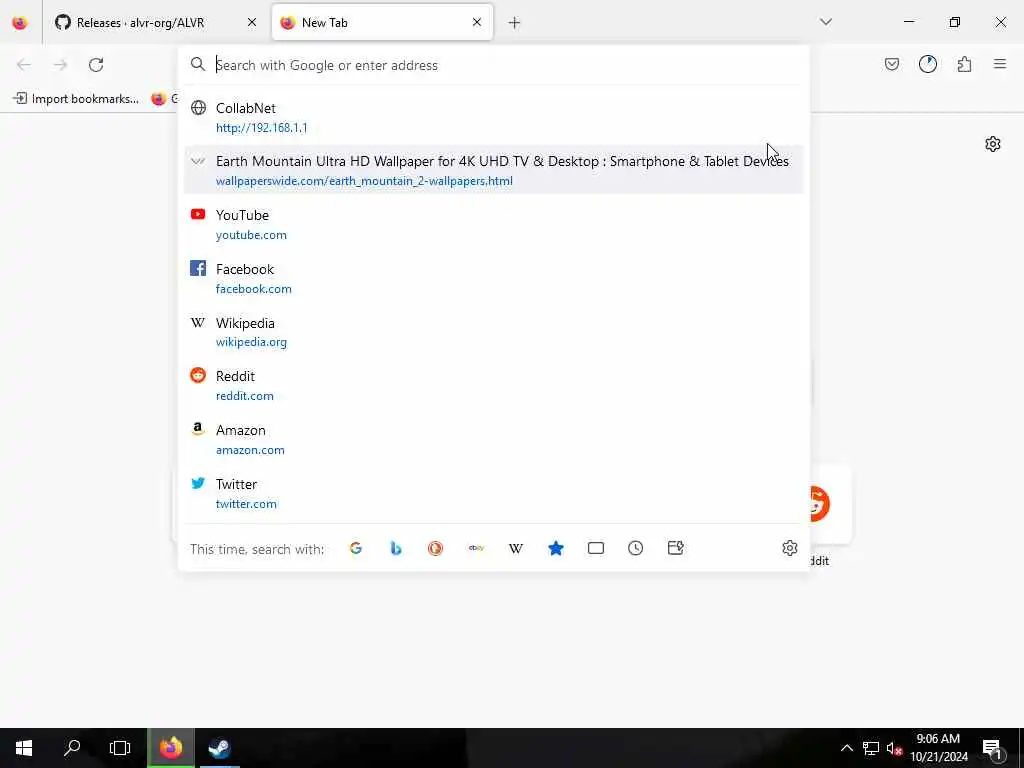Show hidden system tray icons
1024x768 pixels.
pyautogui.click(x=846, y=748)
